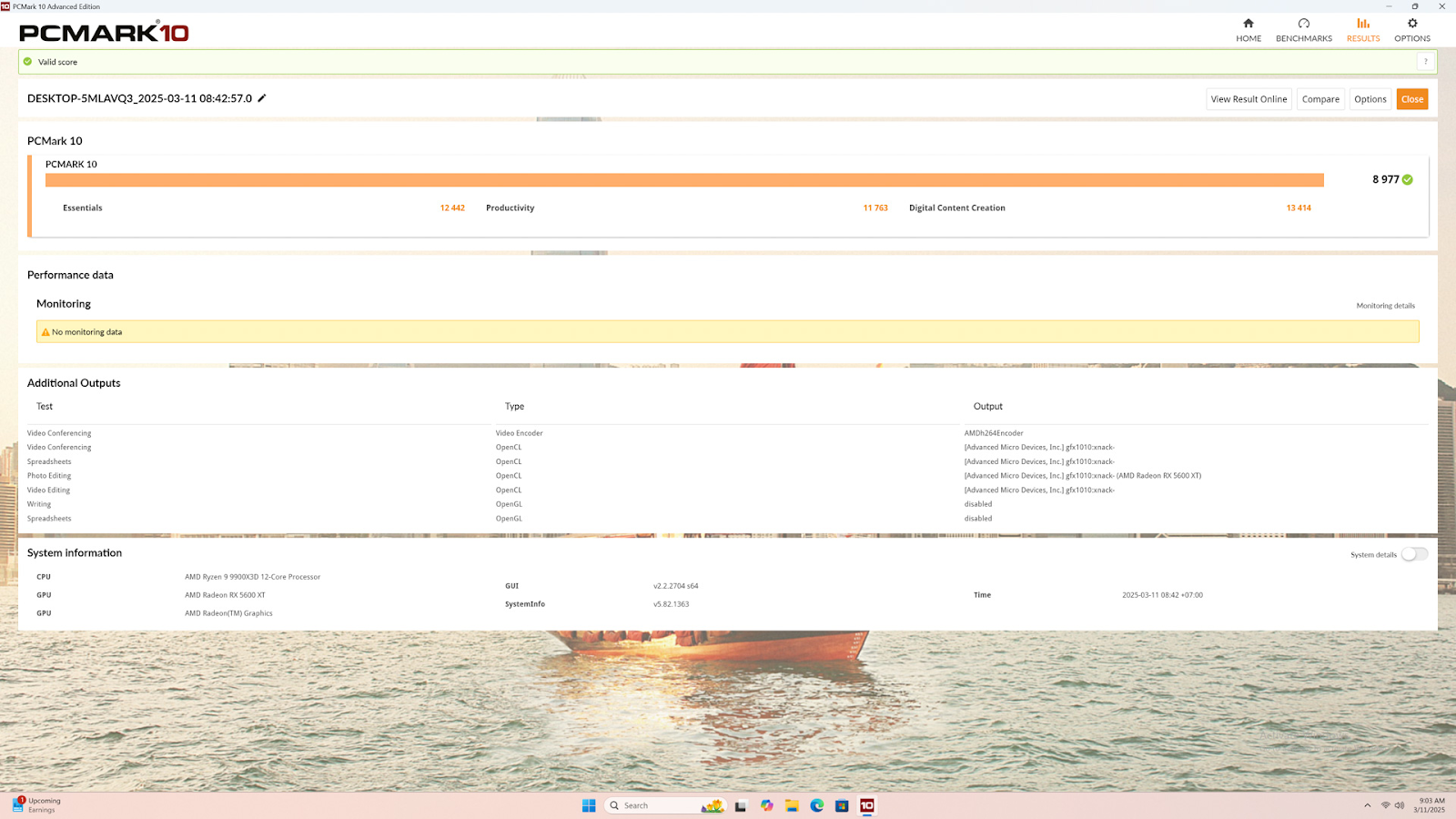Image resolution: width=1456 pixels, height=819 pixels.
Task: Close the result with orange Close button
Action: pos(1412,99)
